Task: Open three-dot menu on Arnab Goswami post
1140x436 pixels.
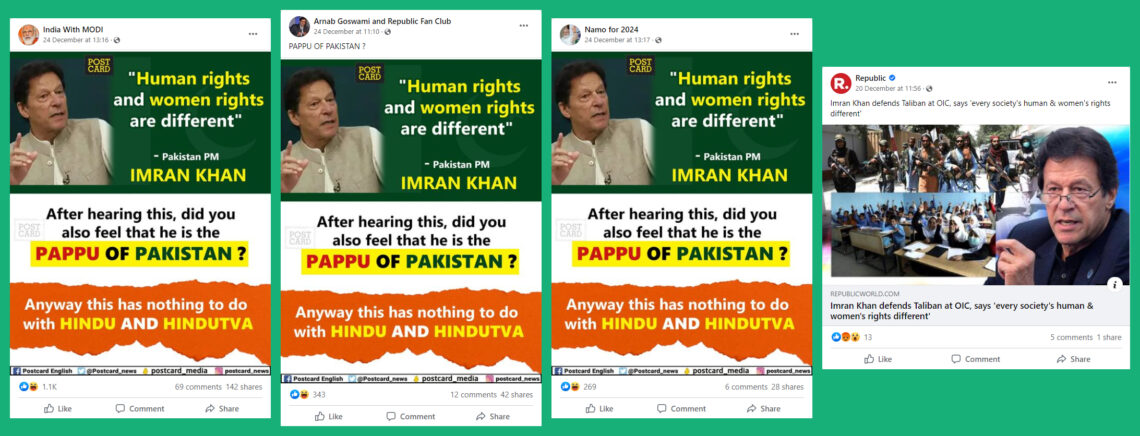Action: (x=523, y=25)
